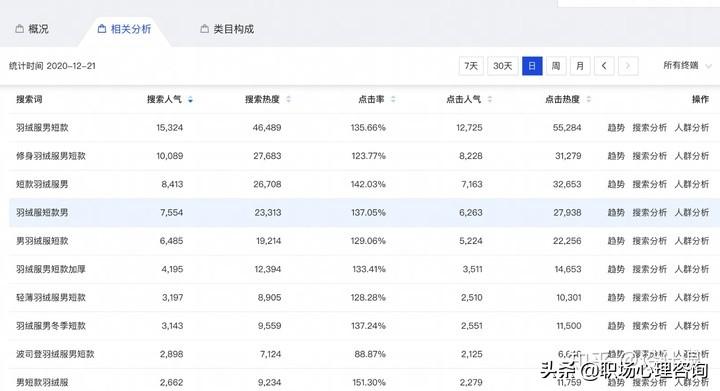Screen dimensions: 720x391
Task: Click the 类目构成 tab bag icon
Action: point(204,29)
